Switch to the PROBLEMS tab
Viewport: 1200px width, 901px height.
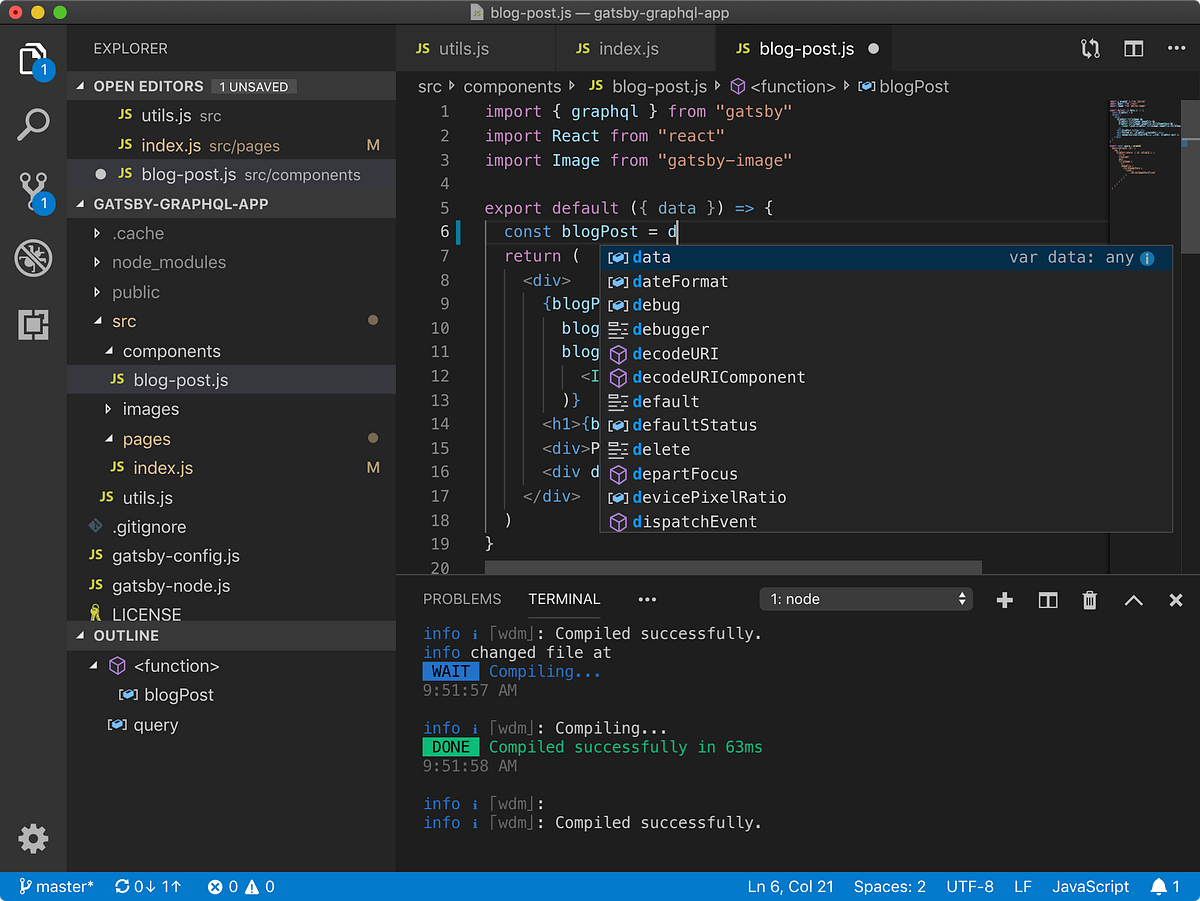pos(462,599)
